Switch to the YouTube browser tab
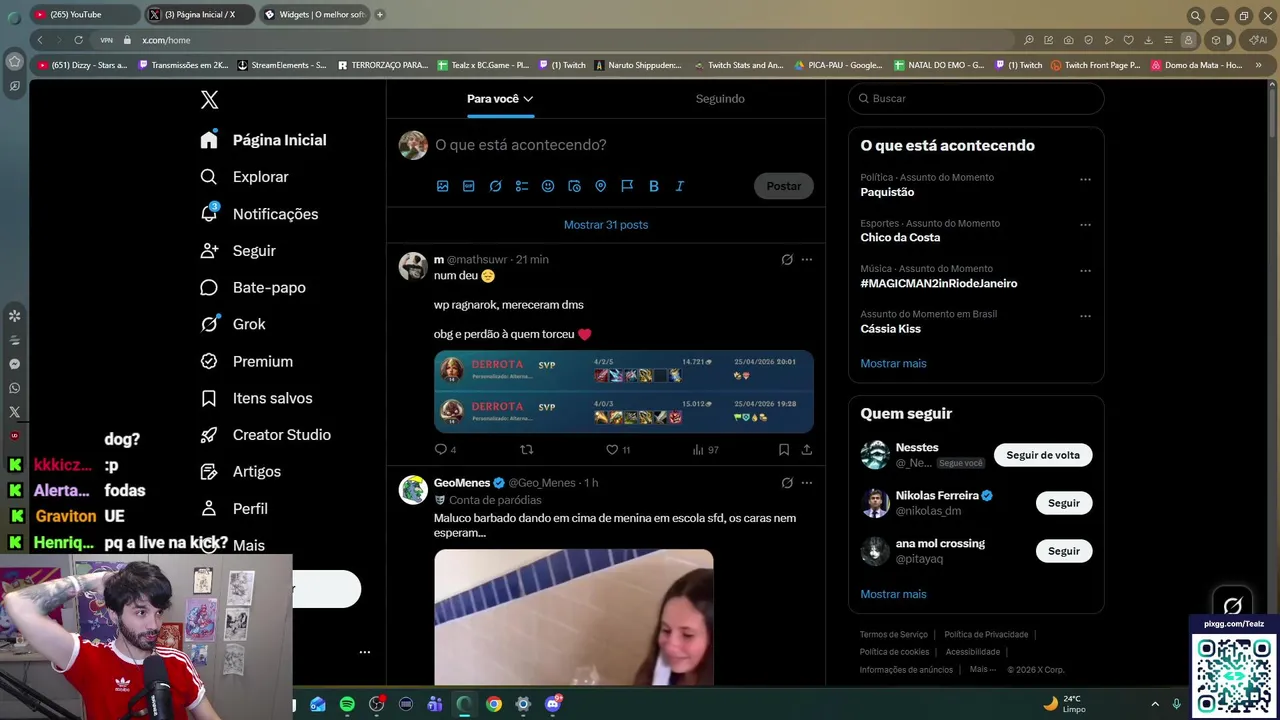 click(x=85, y=14)
